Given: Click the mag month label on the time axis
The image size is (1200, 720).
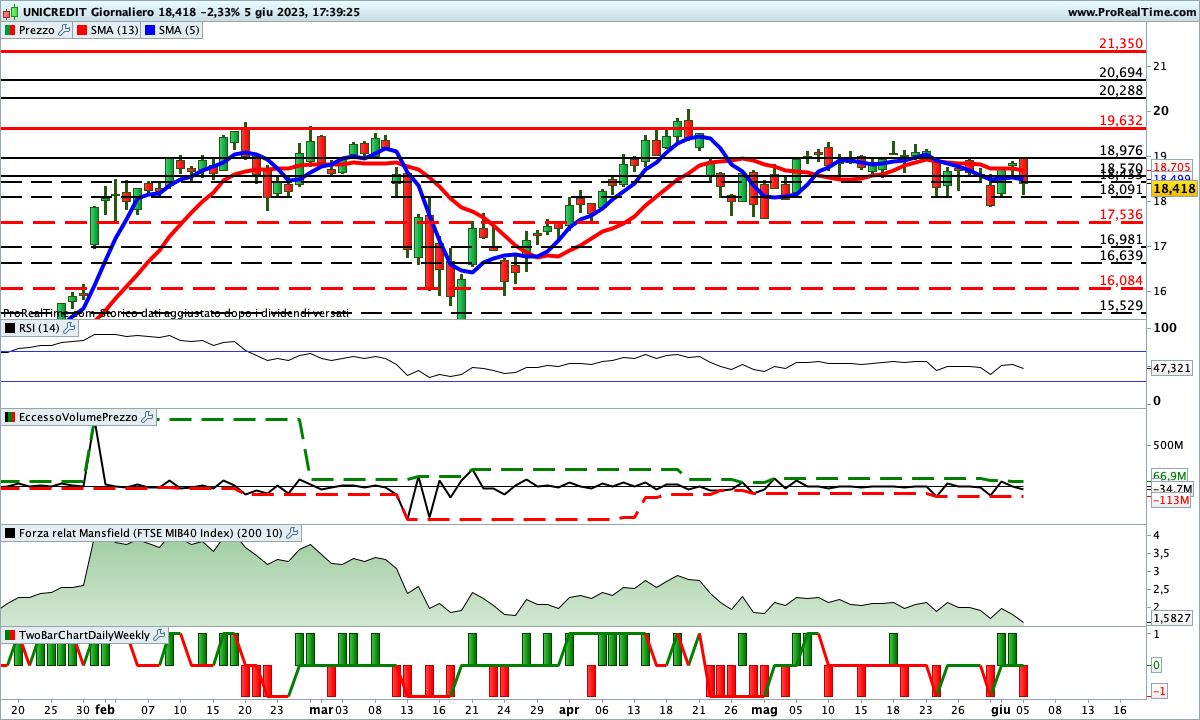Looking at the screenshot, I should pos(763,708).
